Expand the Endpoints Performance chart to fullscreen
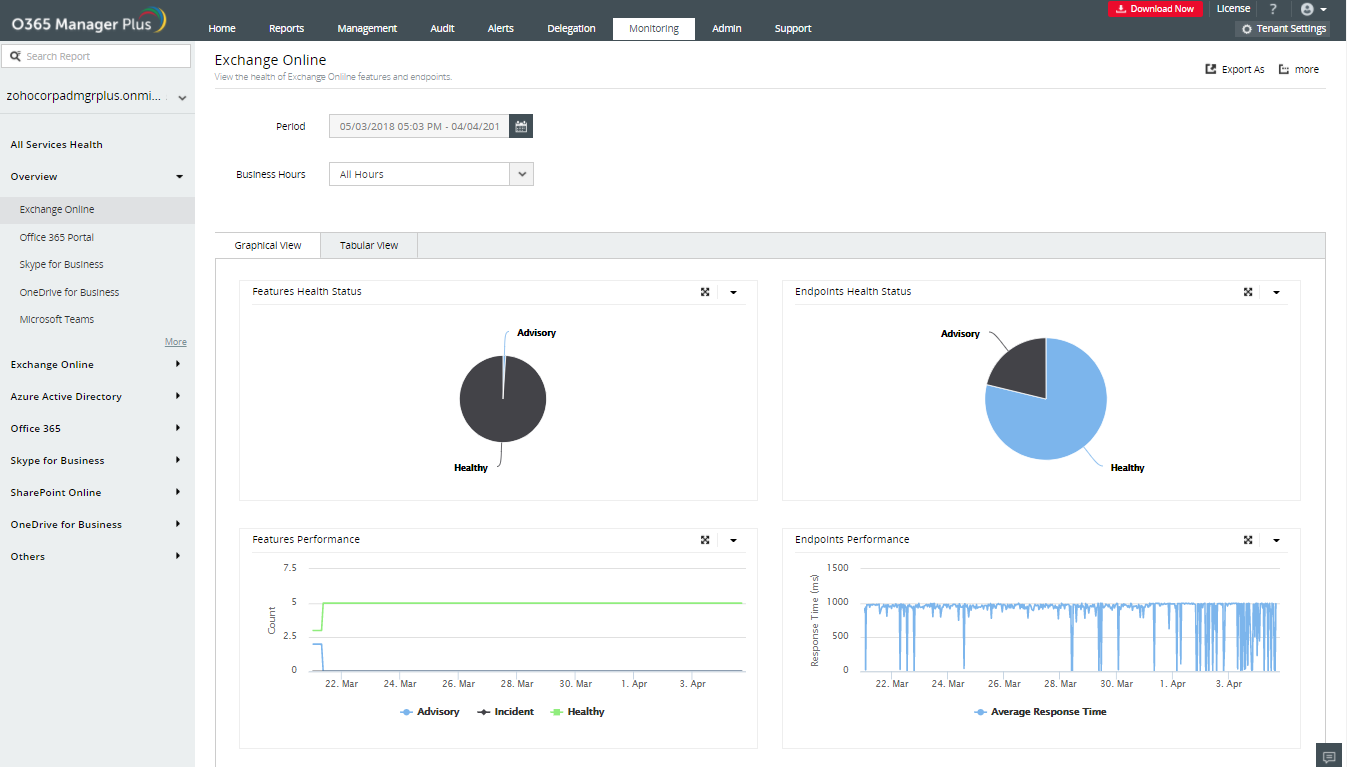The height and width of the screenshot is (767, 1347). [x=1248, y=540]
